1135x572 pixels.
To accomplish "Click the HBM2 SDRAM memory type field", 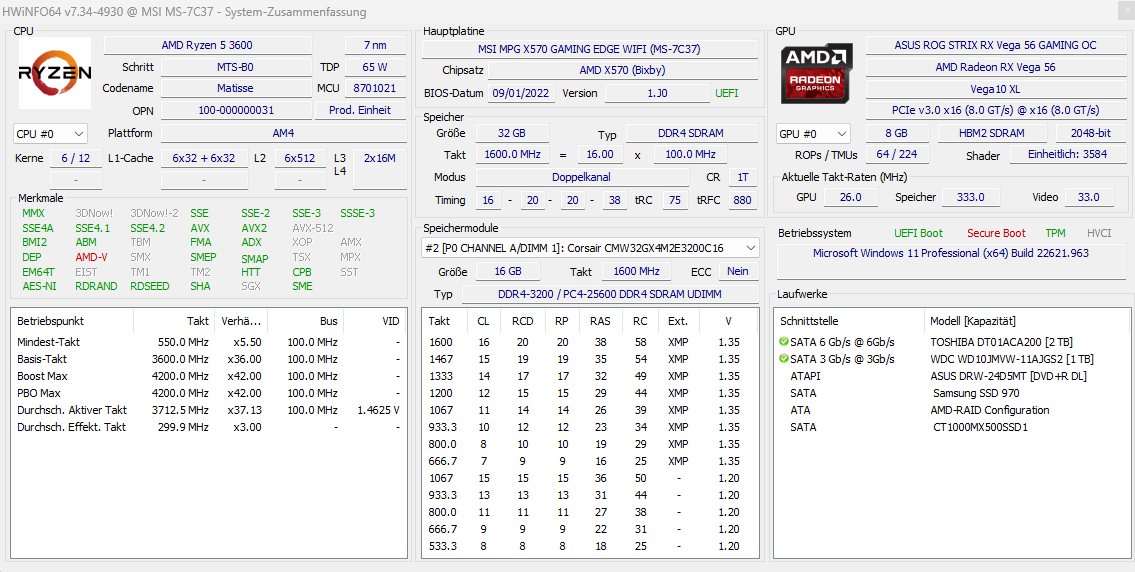I will pyautogui.click(x=992, y=133).
